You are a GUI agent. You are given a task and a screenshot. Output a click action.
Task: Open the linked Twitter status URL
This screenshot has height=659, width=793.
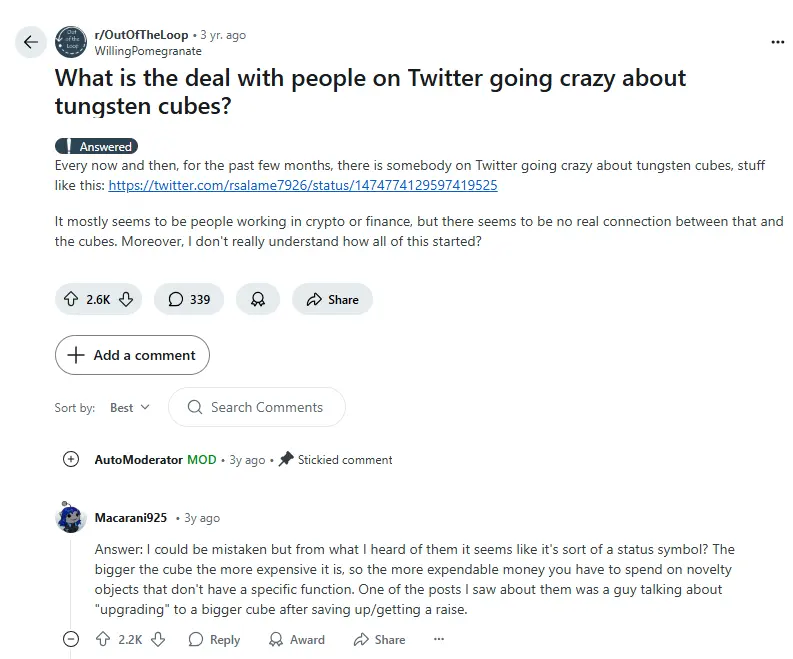(302, 185)
